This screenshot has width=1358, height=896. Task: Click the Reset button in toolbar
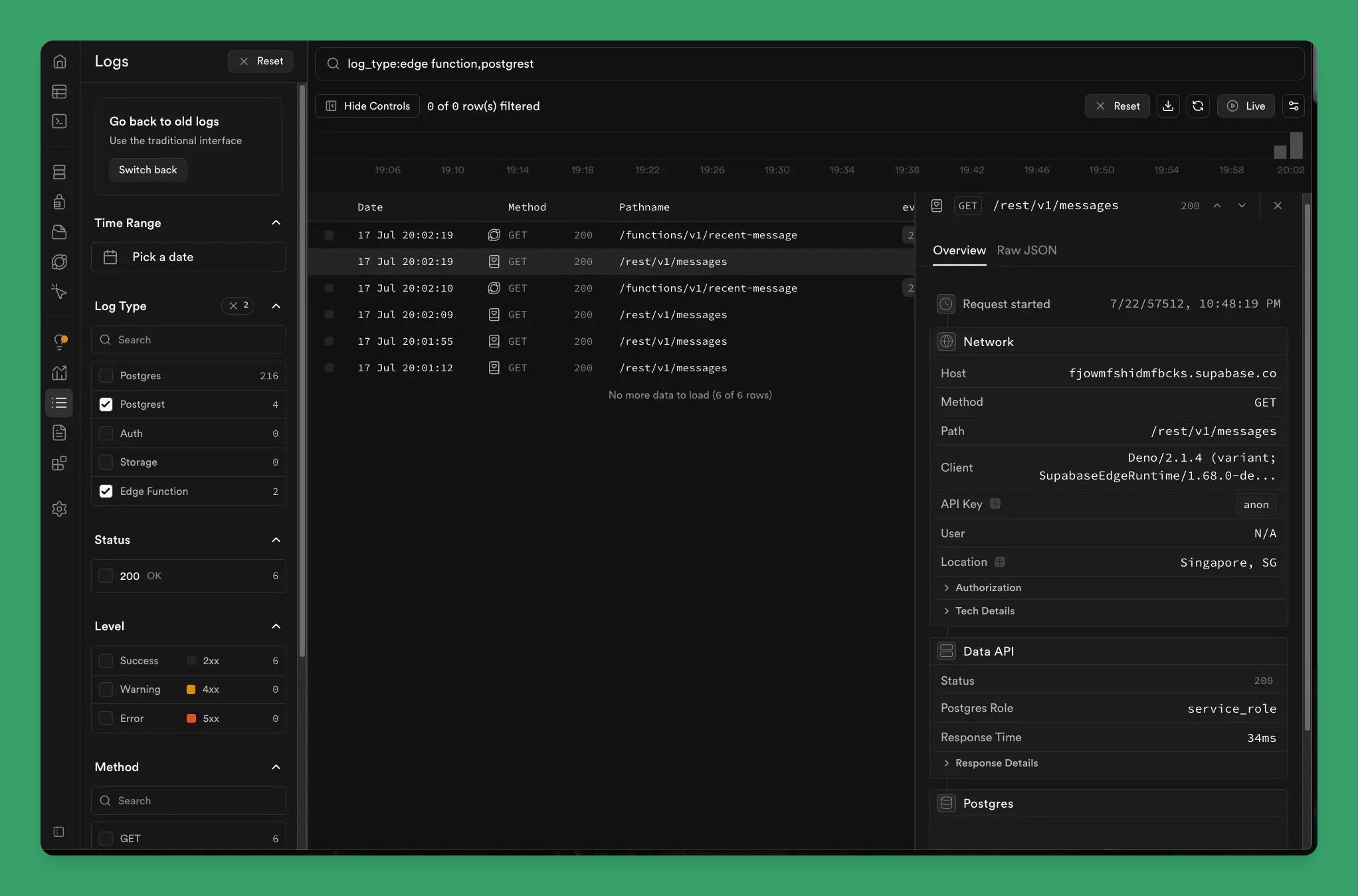click(1117, 106)
